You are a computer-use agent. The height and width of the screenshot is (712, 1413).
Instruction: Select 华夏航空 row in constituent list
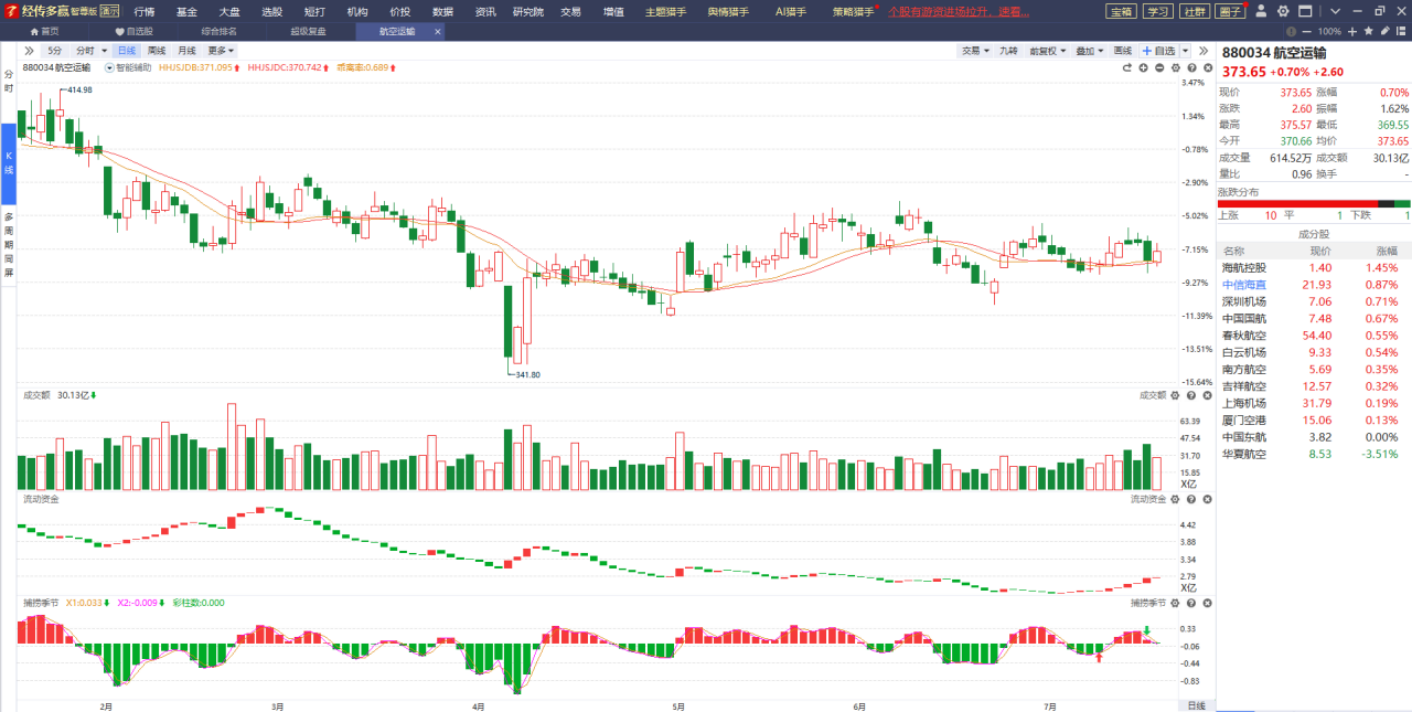[1313, 454]
